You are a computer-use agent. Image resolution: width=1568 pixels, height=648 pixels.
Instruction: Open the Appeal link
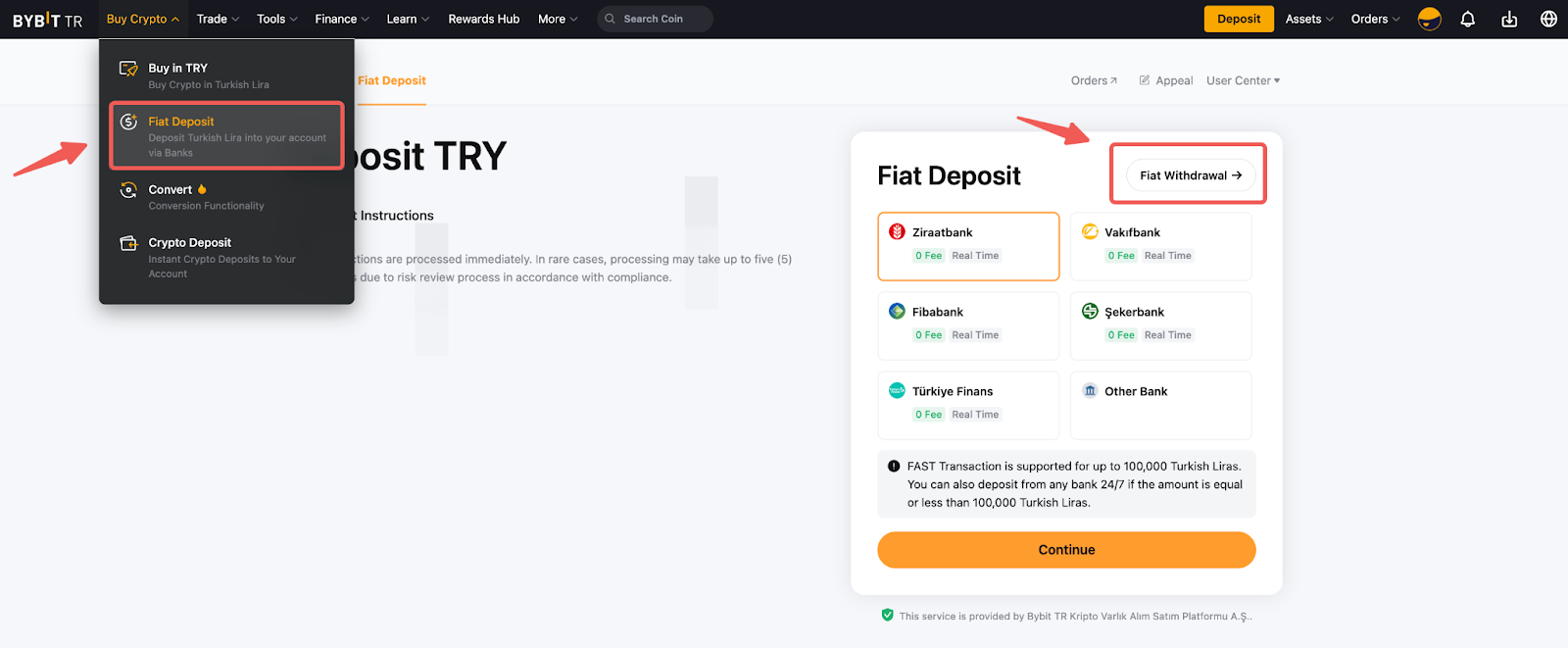(1166, 80)
